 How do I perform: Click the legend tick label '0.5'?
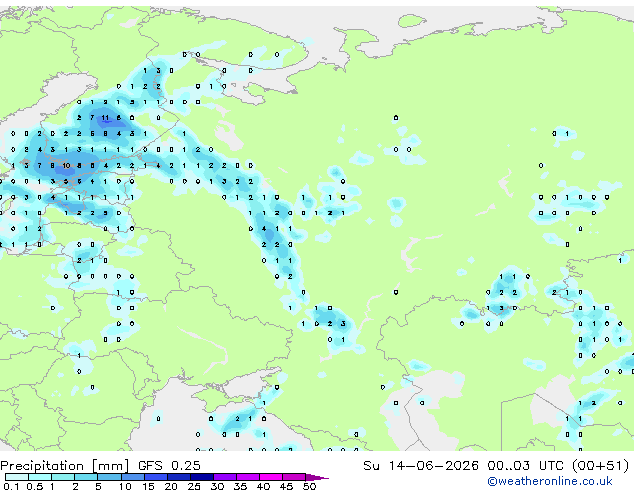(35, 486)
